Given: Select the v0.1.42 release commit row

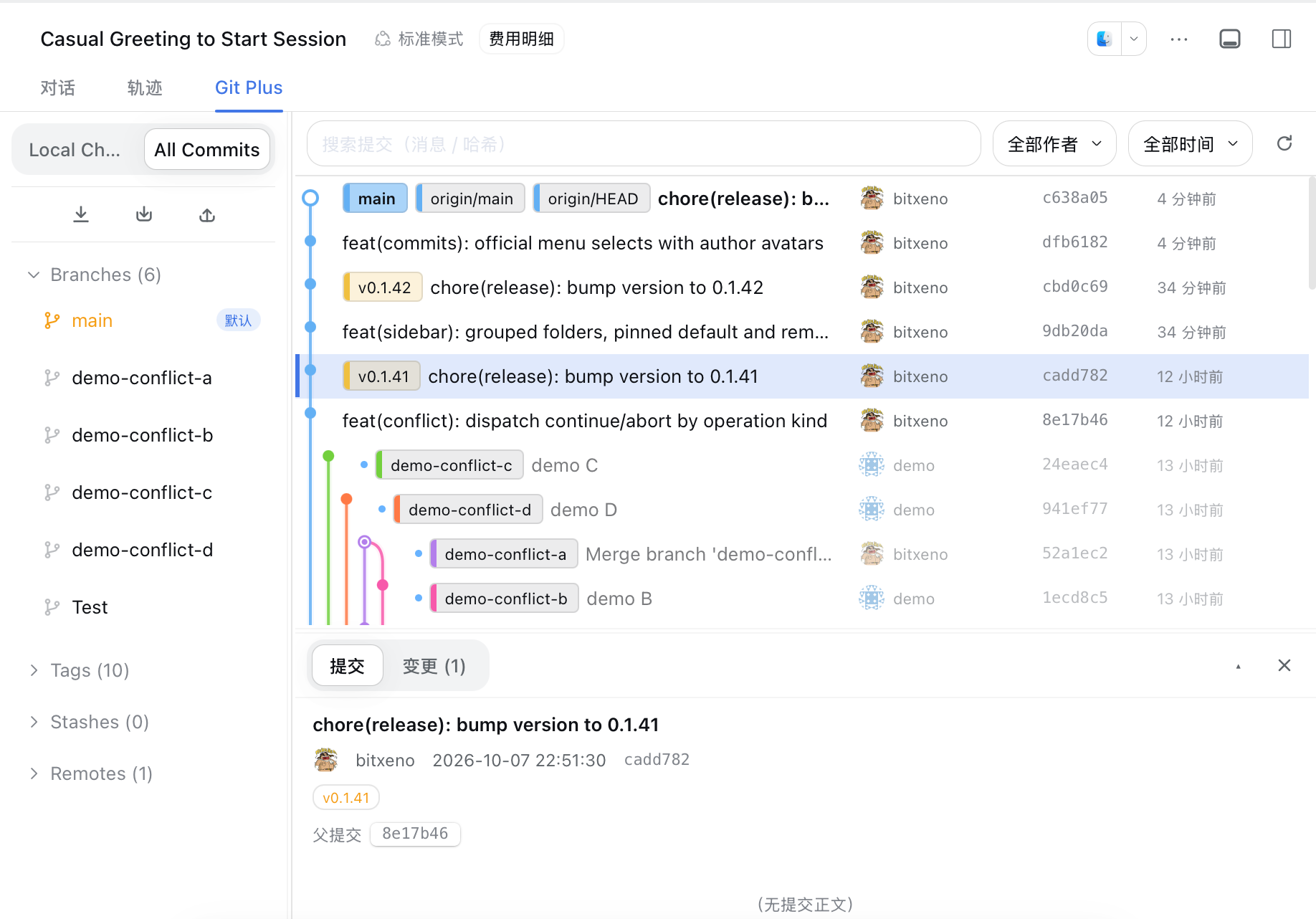Looking at the screenshot, I should coord(802,287).
